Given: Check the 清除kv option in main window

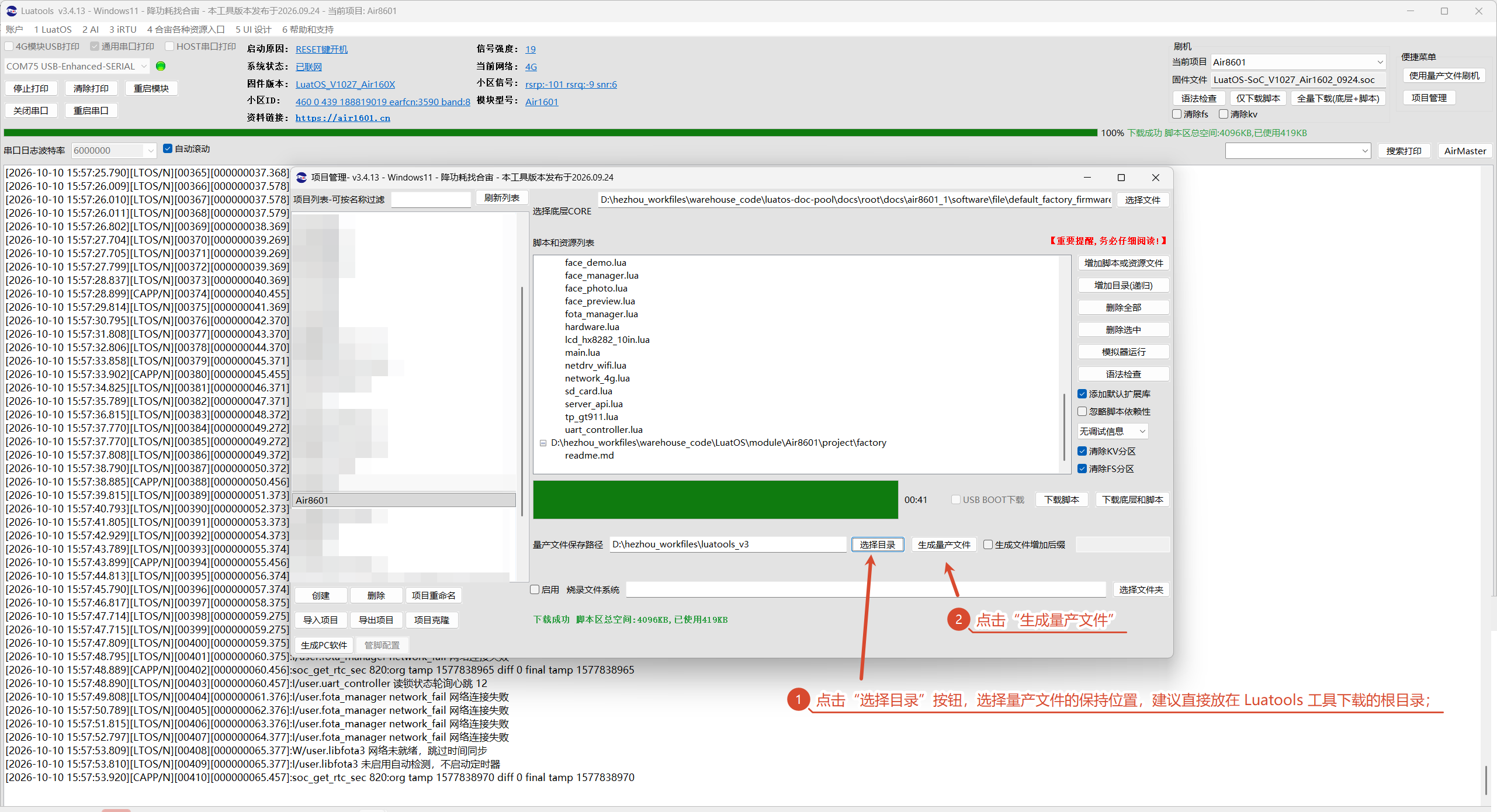Looking at the screenshot, I should 1224,114.
